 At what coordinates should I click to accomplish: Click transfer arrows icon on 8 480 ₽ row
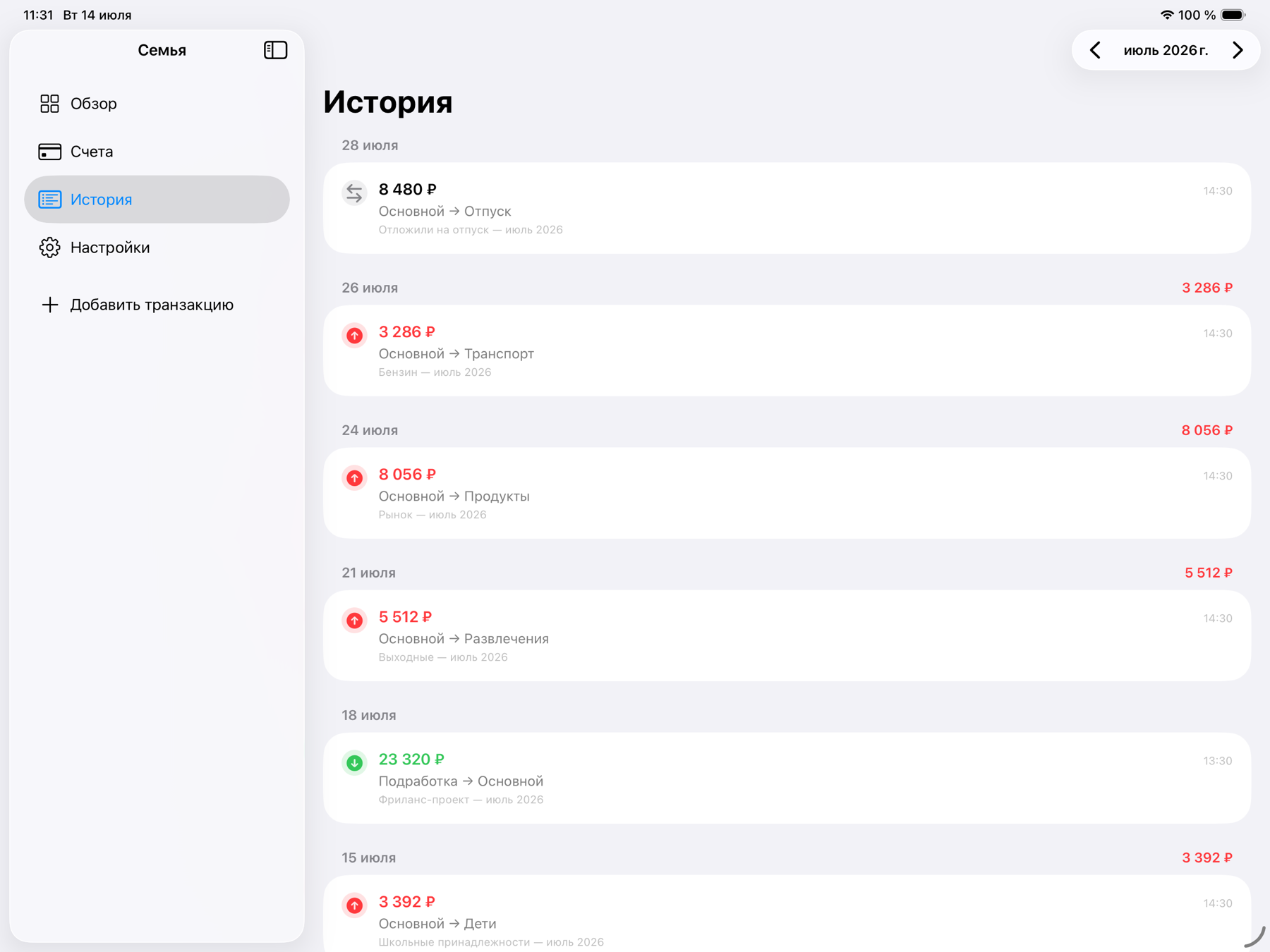point(354,193)
